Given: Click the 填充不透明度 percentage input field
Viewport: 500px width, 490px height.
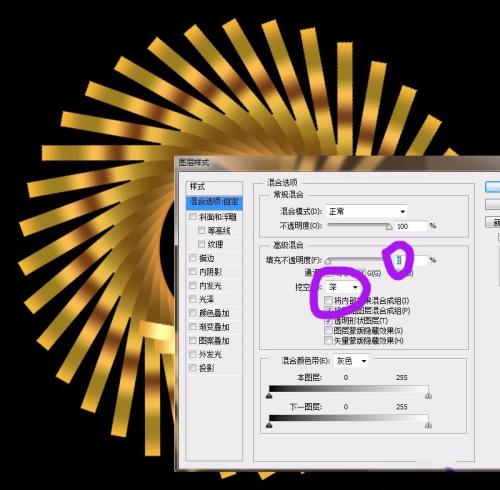Looking at the screenshot, I should click(411, 260).
